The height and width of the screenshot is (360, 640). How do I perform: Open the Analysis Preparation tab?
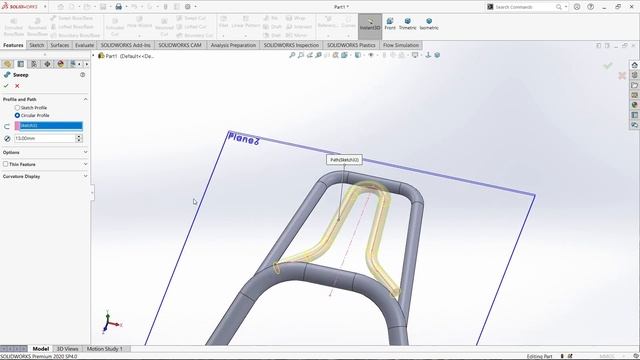pos(233,45)
